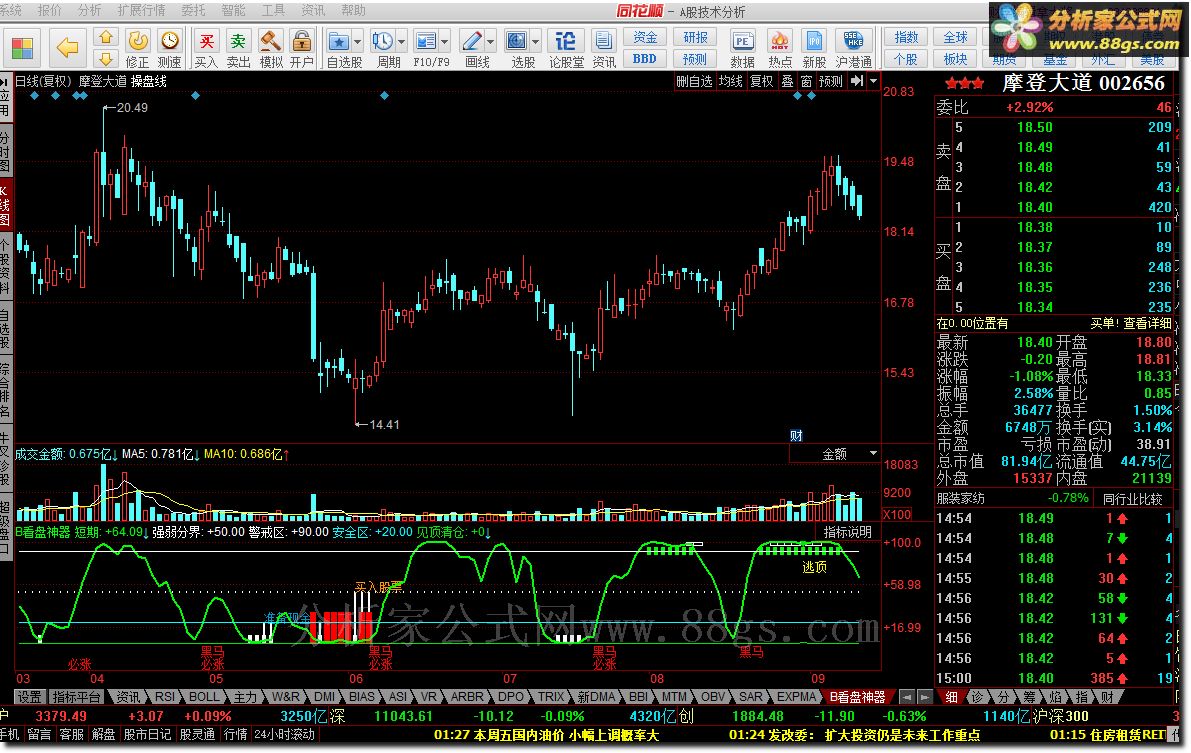Screen dimensions: 1191x753
Task: Click the blue 财 marker on the chart
Action: click(x=796, y=435)
